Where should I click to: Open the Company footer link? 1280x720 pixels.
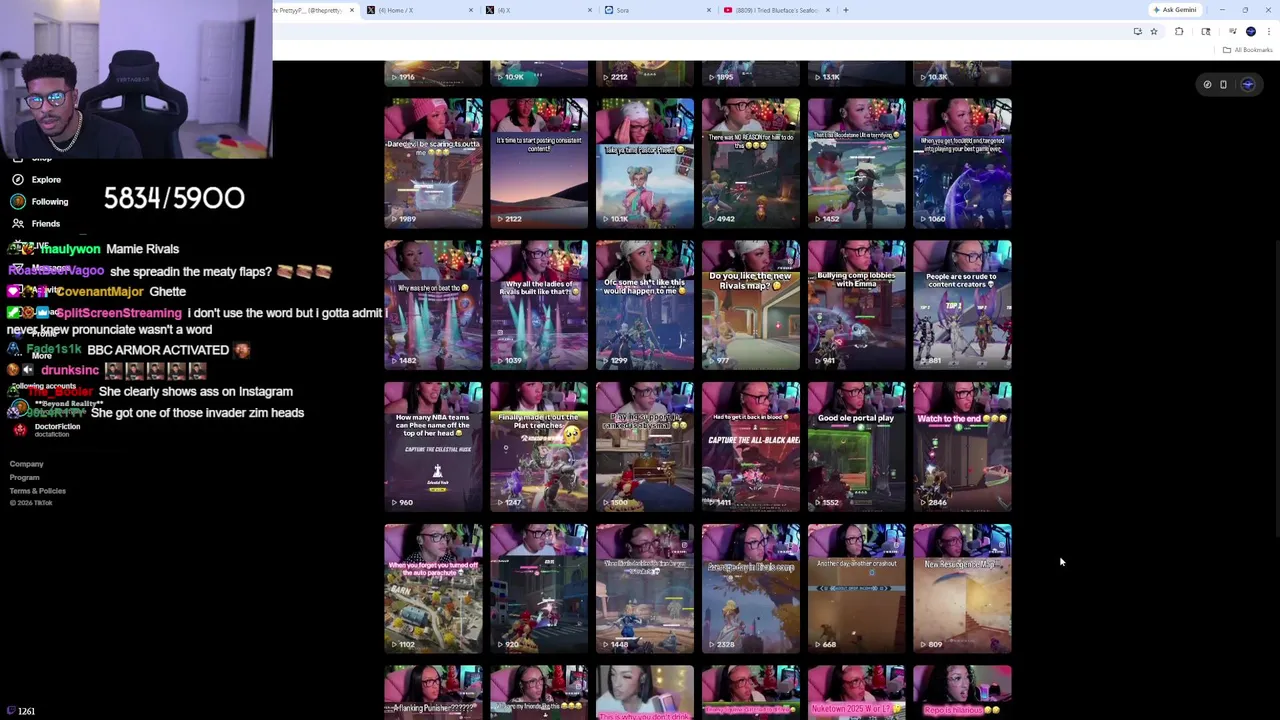click(27, 464)
